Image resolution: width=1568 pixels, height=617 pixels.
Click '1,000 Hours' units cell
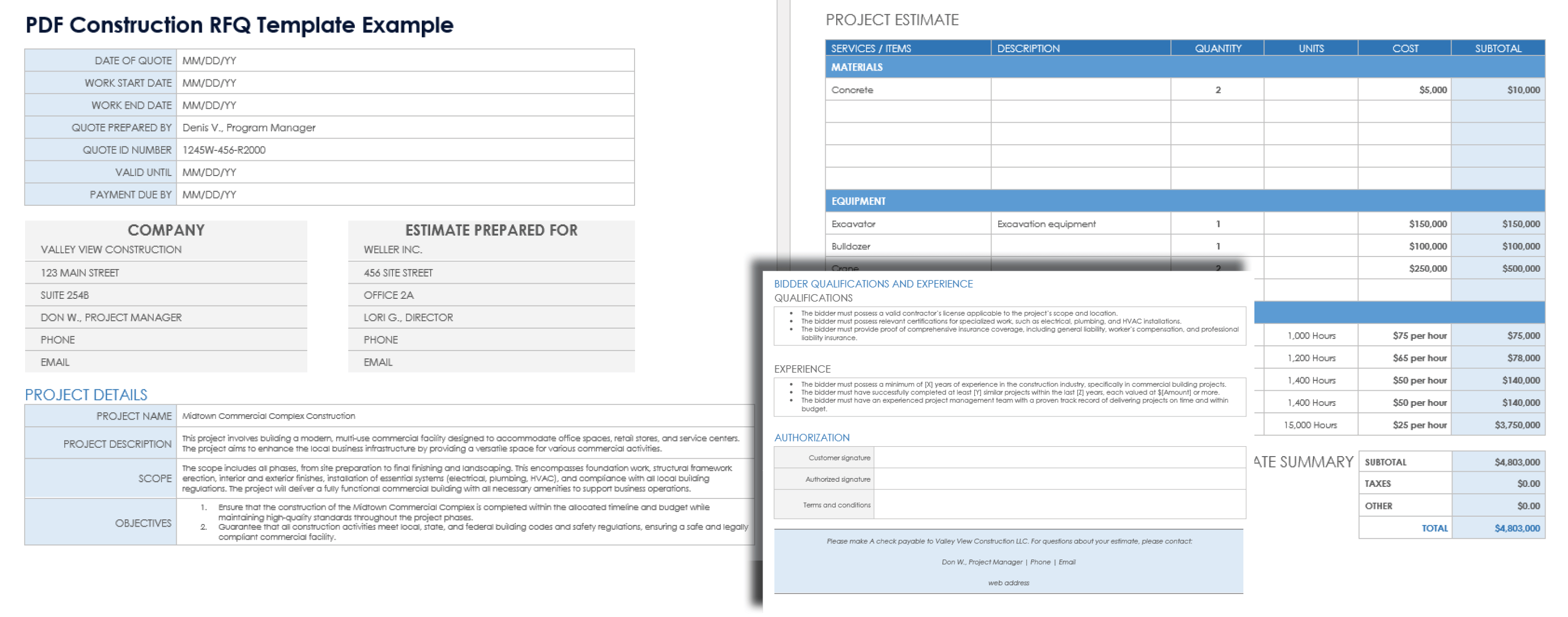(1310, 336)
